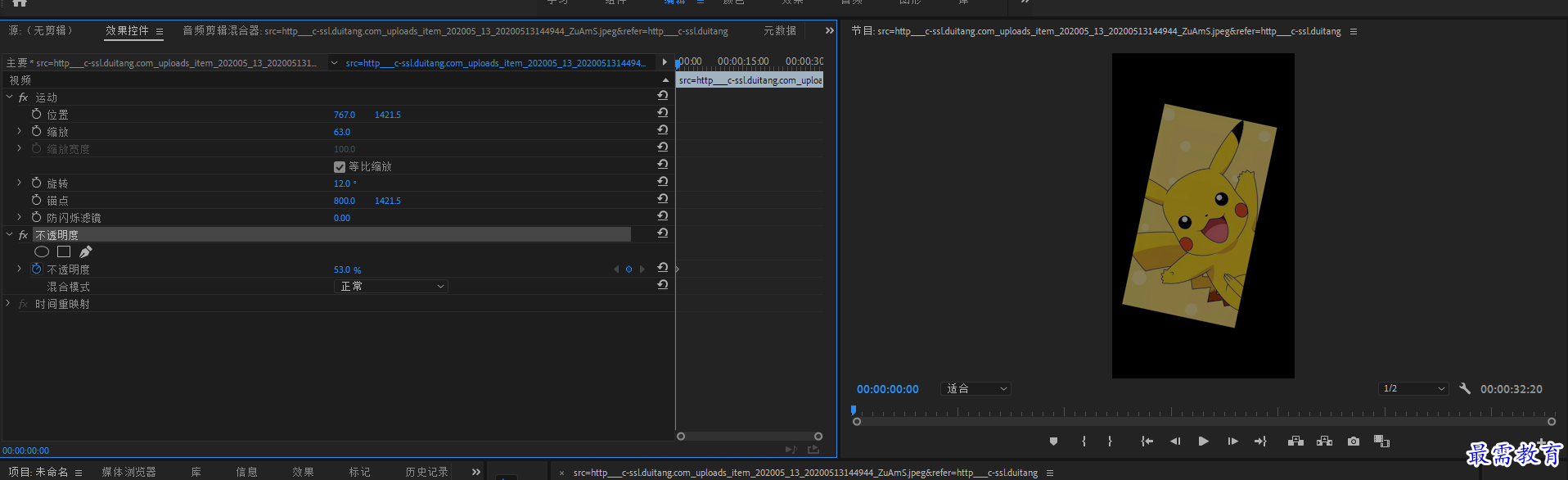Image resolution: width=1568 pixels, height=480 pixels.
Task: Add or remove 不透明度 keyframe
Action: [629, 269]
